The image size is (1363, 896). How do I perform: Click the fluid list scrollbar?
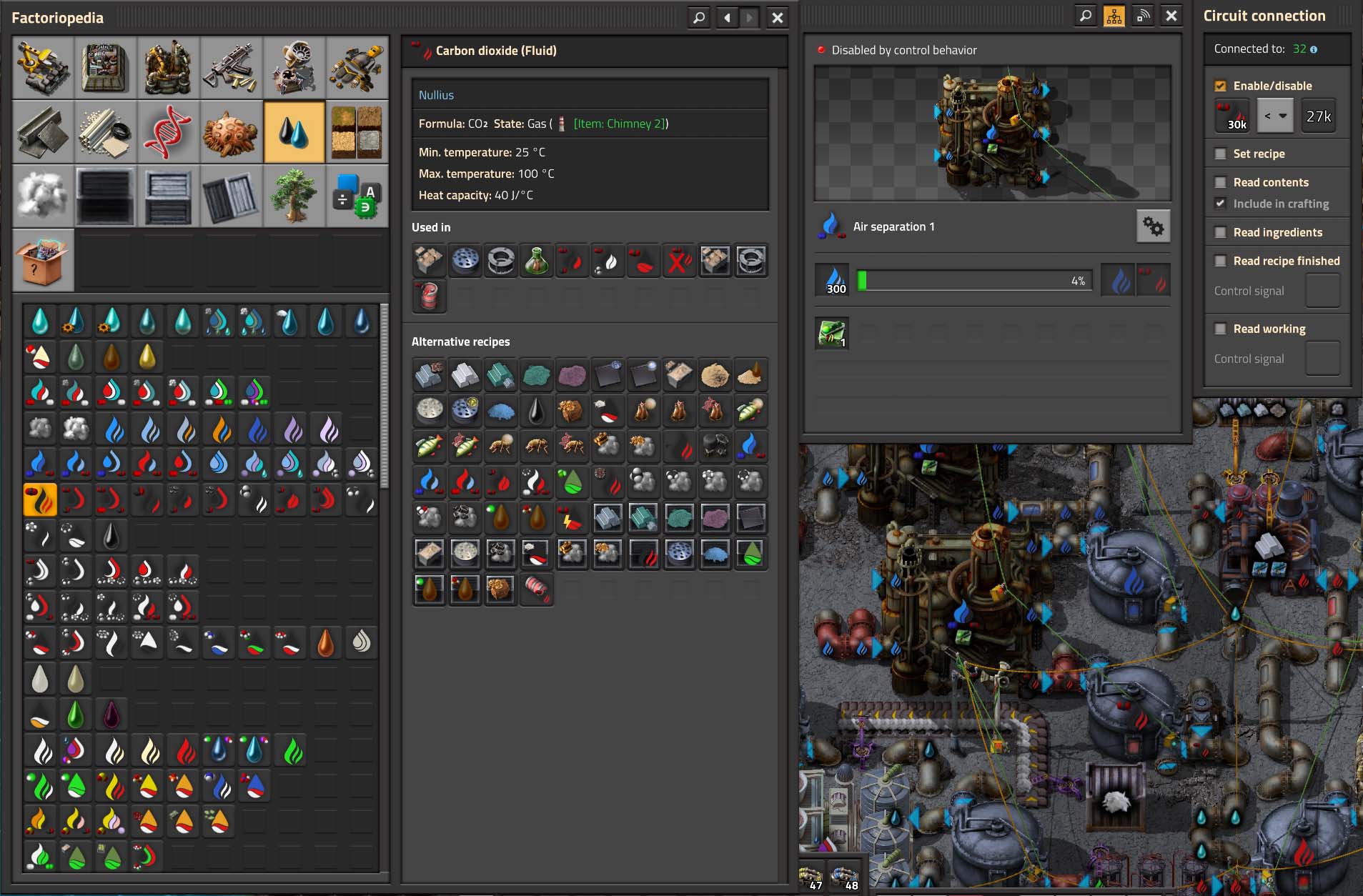(385, 396)
